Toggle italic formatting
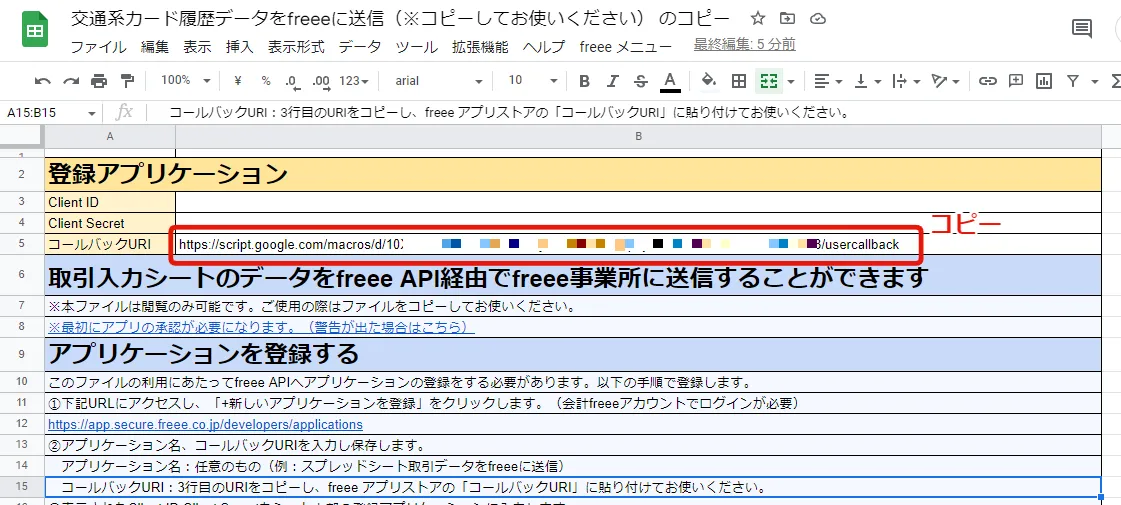Viewport: 1121px width, 505px height. tap(613, 81)
